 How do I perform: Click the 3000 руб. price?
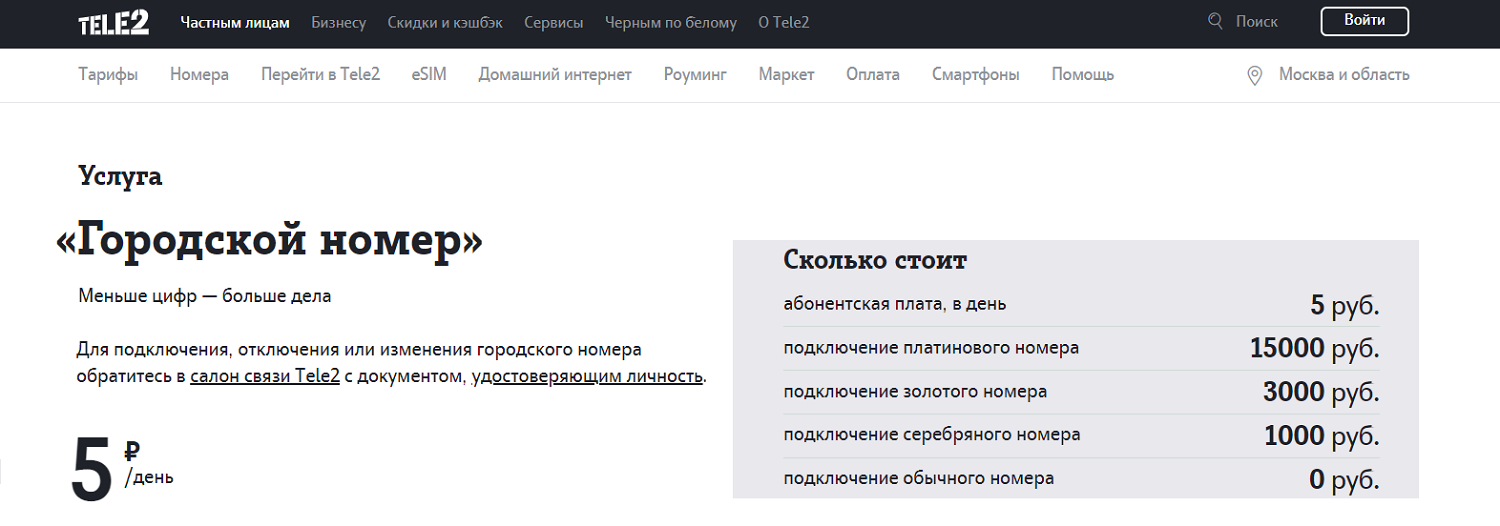coord(1321,392)
